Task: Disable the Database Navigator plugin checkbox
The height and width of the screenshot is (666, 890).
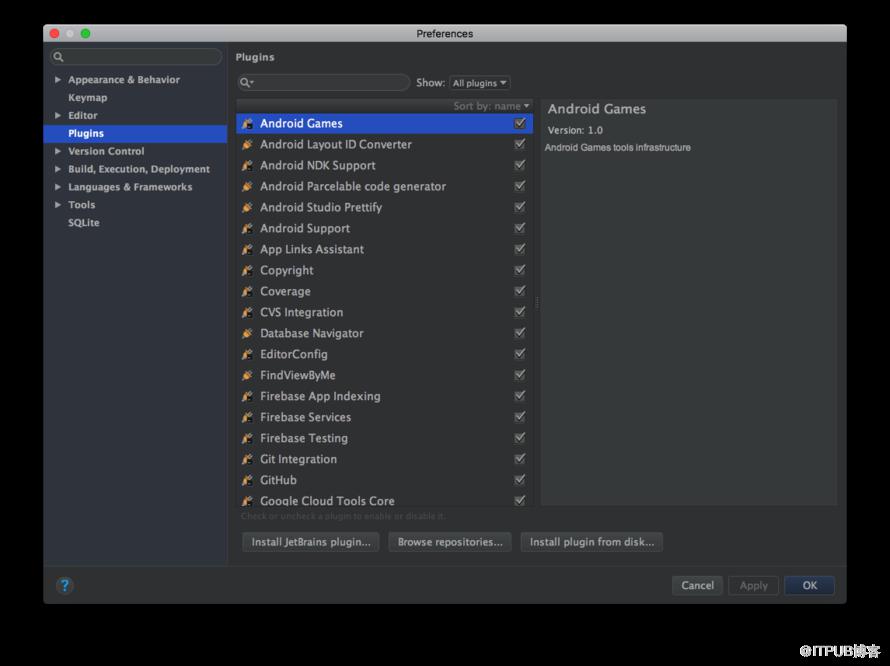Action: click(x=519, y=333)
